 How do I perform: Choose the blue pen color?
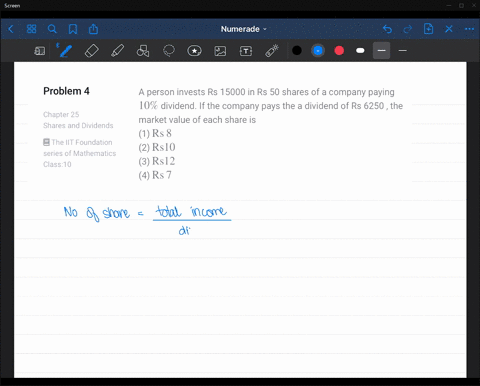[318, 51]
